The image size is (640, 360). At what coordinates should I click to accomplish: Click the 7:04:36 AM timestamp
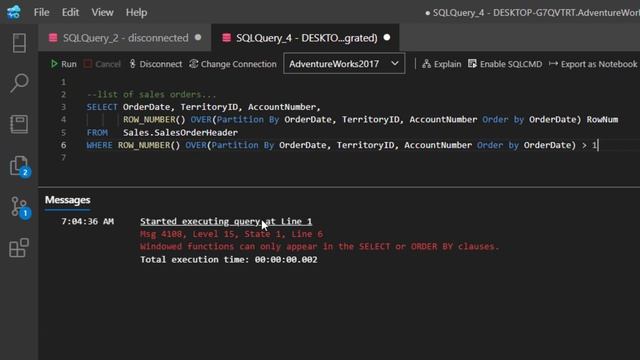(87, 221)
